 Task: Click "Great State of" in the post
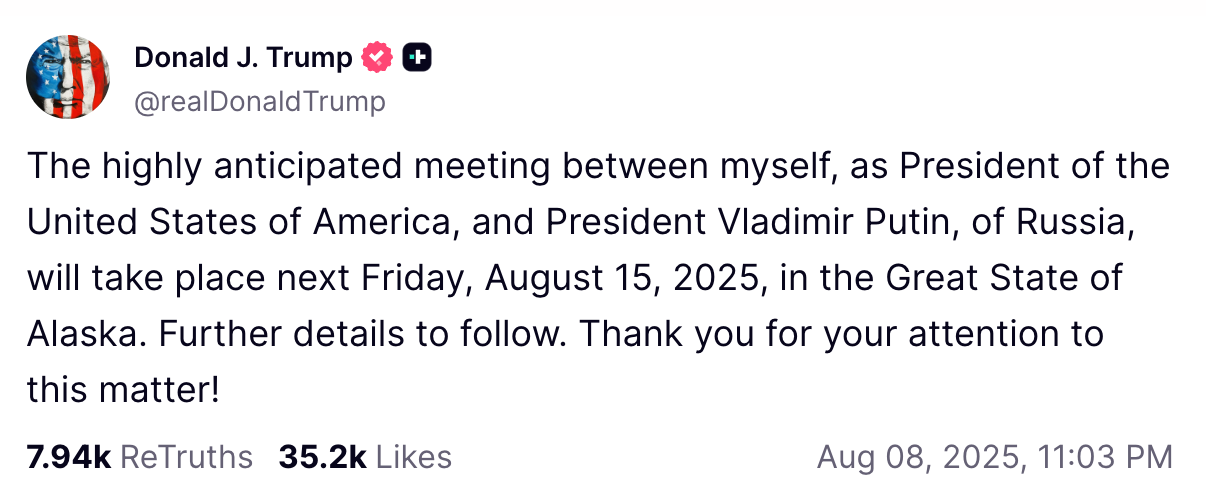(1006, 278)
